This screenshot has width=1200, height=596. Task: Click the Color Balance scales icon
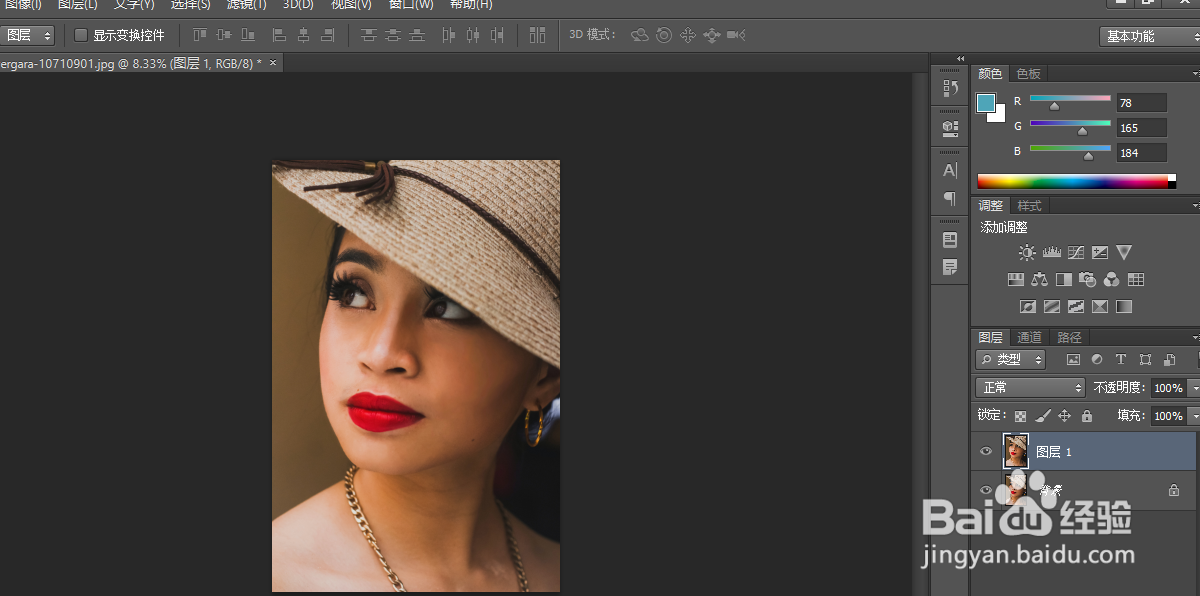click(1039, 280)
